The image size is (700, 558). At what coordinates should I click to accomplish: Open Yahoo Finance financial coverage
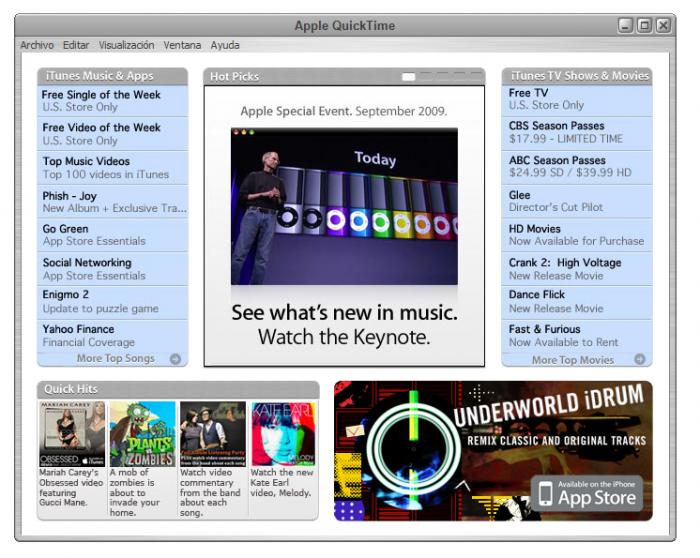coord(112,336)
